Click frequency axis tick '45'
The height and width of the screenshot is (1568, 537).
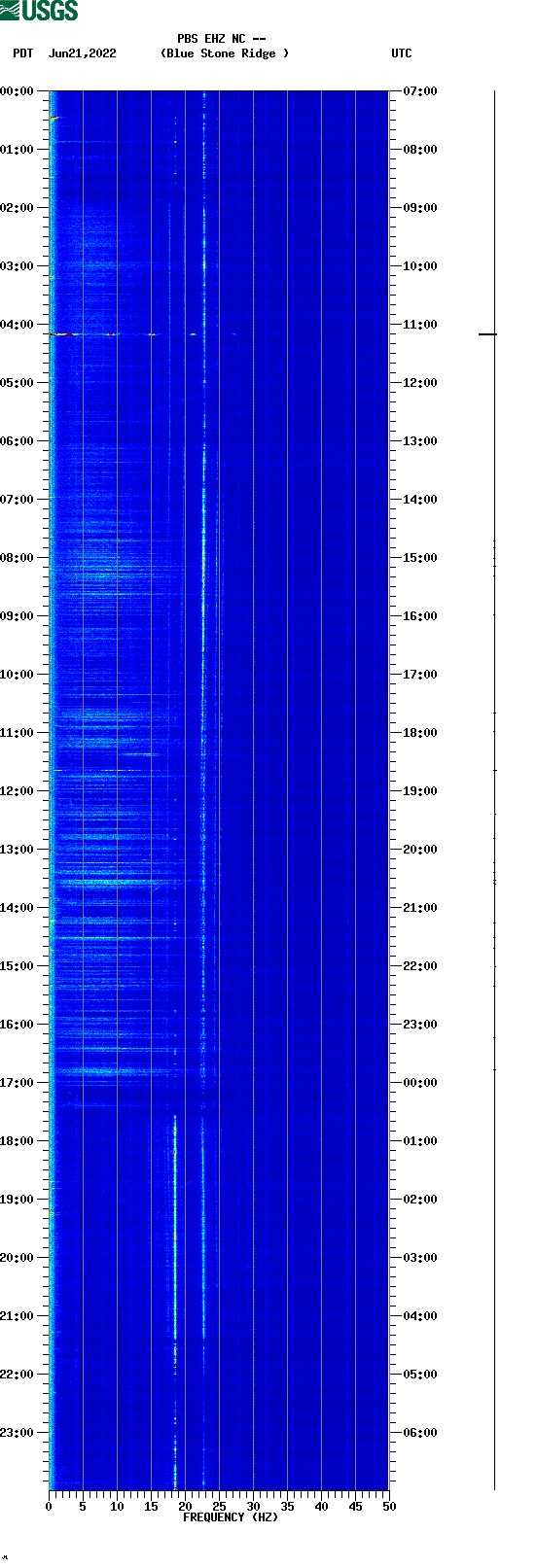355,1507
